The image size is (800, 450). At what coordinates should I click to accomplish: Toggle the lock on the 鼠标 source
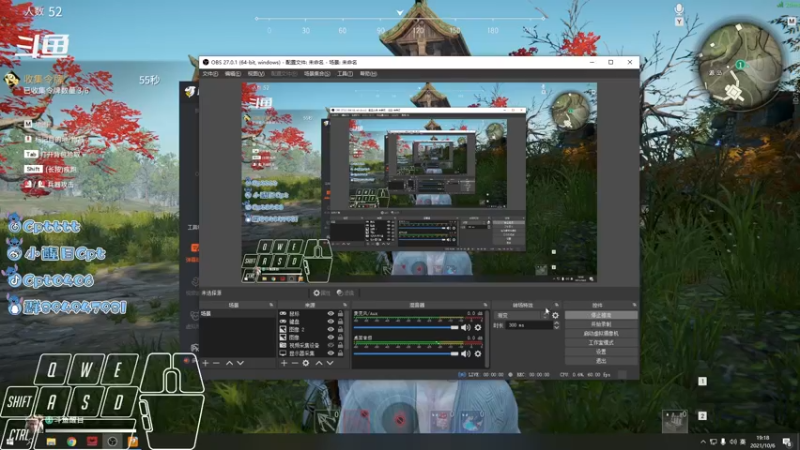(x=340, y=314)
